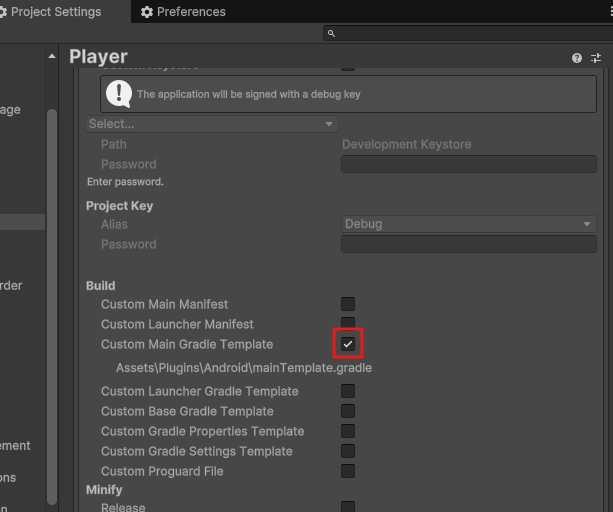Click the debug key warning icon

(119, 94)
